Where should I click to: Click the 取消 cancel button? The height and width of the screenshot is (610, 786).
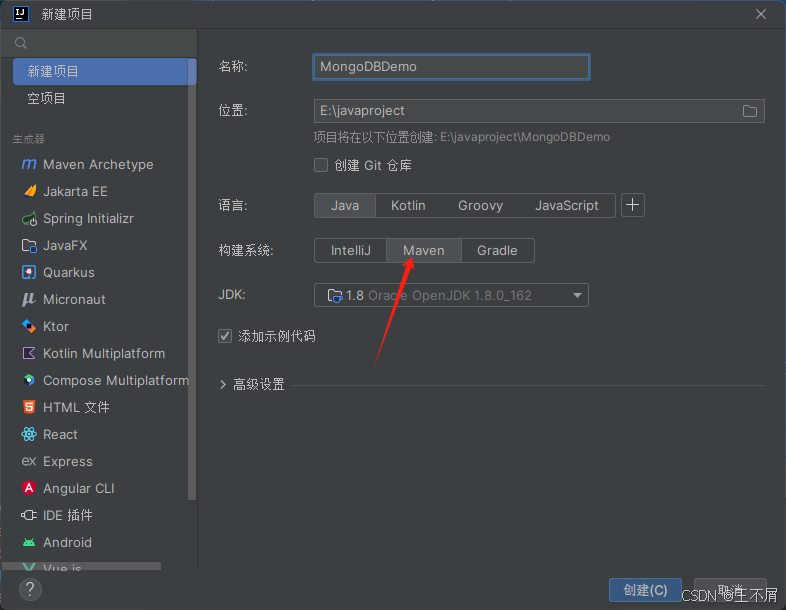730,590
